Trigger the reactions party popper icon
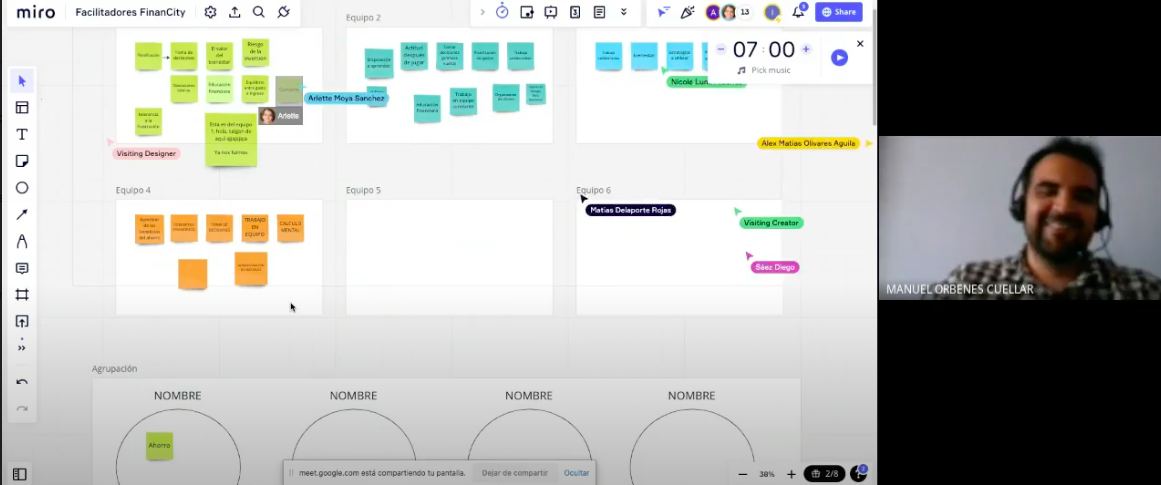The image size is (1161, 485). pos(688,12)
